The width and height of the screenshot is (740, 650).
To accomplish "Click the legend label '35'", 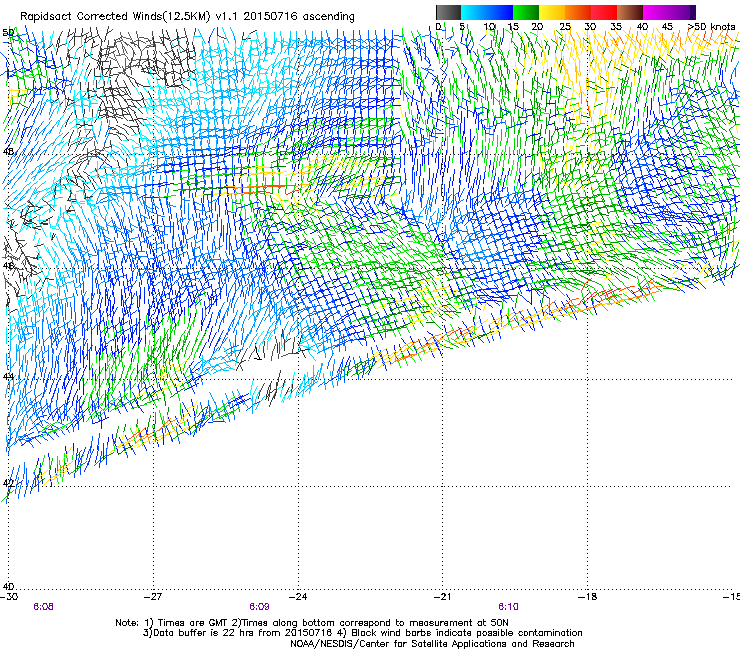I will pyautogui.click(x=616, y=27).
